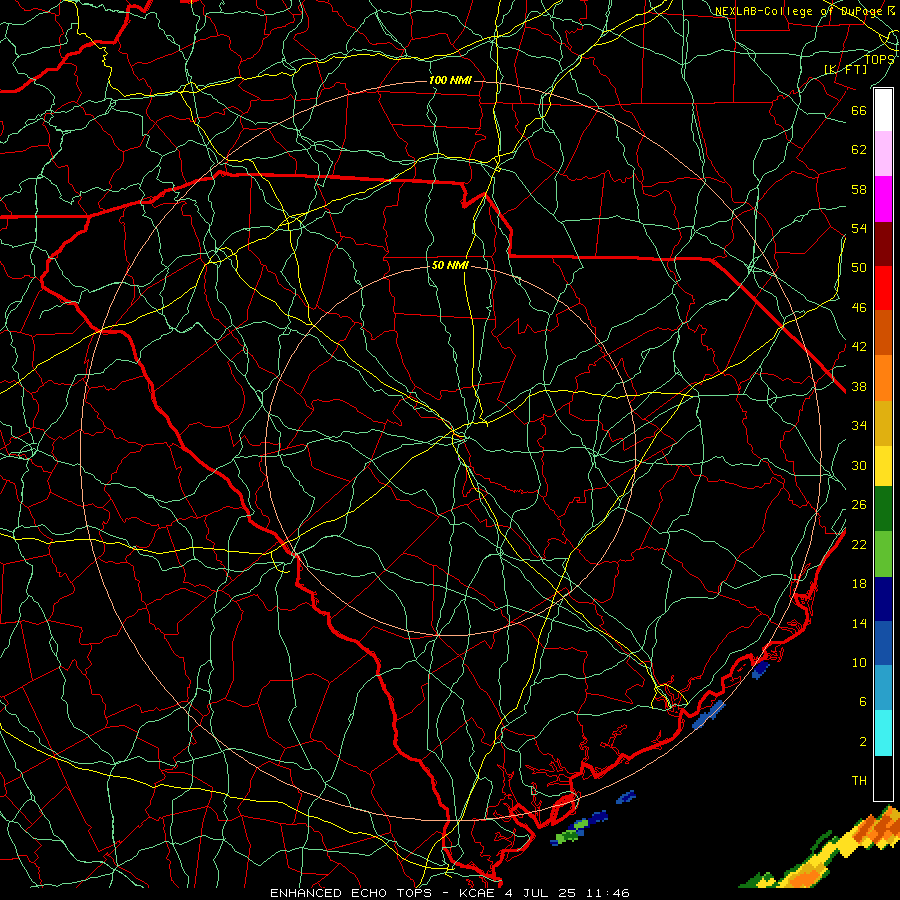Screen dimensions: 900x900
Task: Click the "18" legend value
Action: tap(859, 584)
